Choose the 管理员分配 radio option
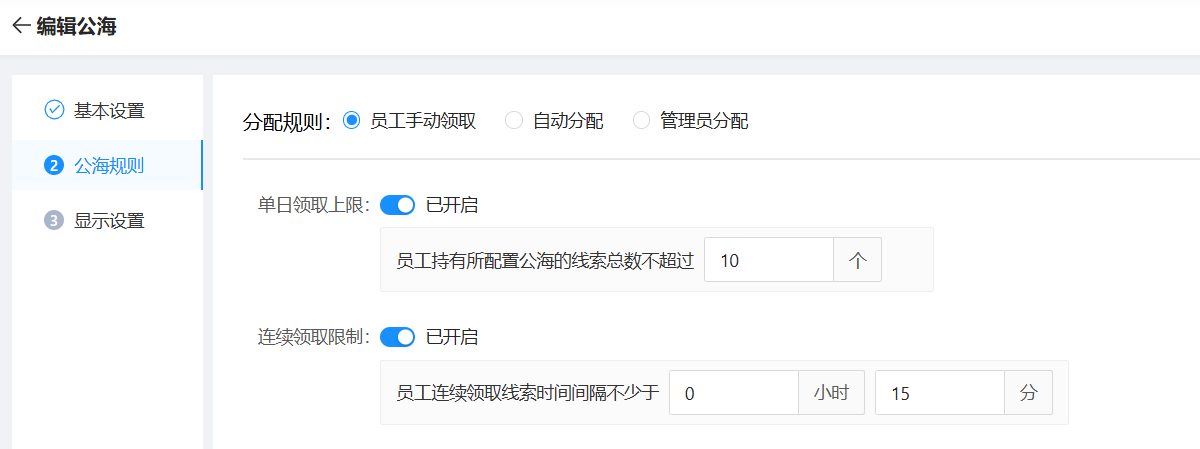1200x449 pixels. (x=641, y=121)
